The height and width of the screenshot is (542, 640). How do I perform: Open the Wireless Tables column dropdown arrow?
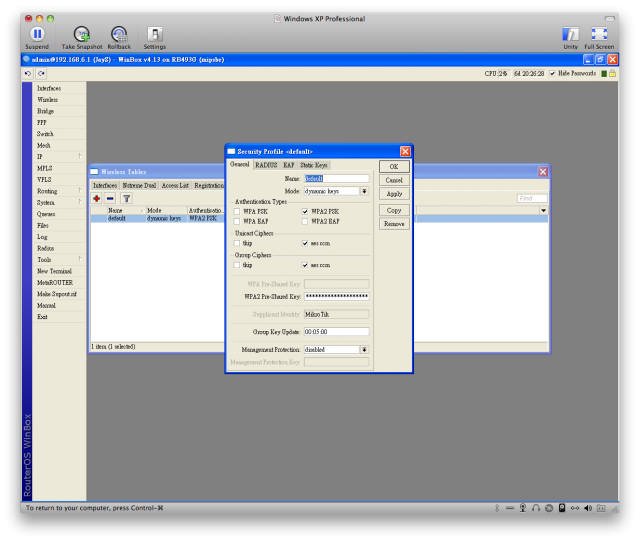[543, 211]
